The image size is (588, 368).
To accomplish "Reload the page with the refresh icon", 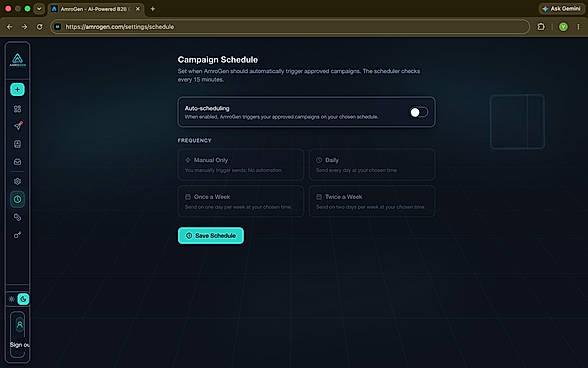I will coord(39,27).
